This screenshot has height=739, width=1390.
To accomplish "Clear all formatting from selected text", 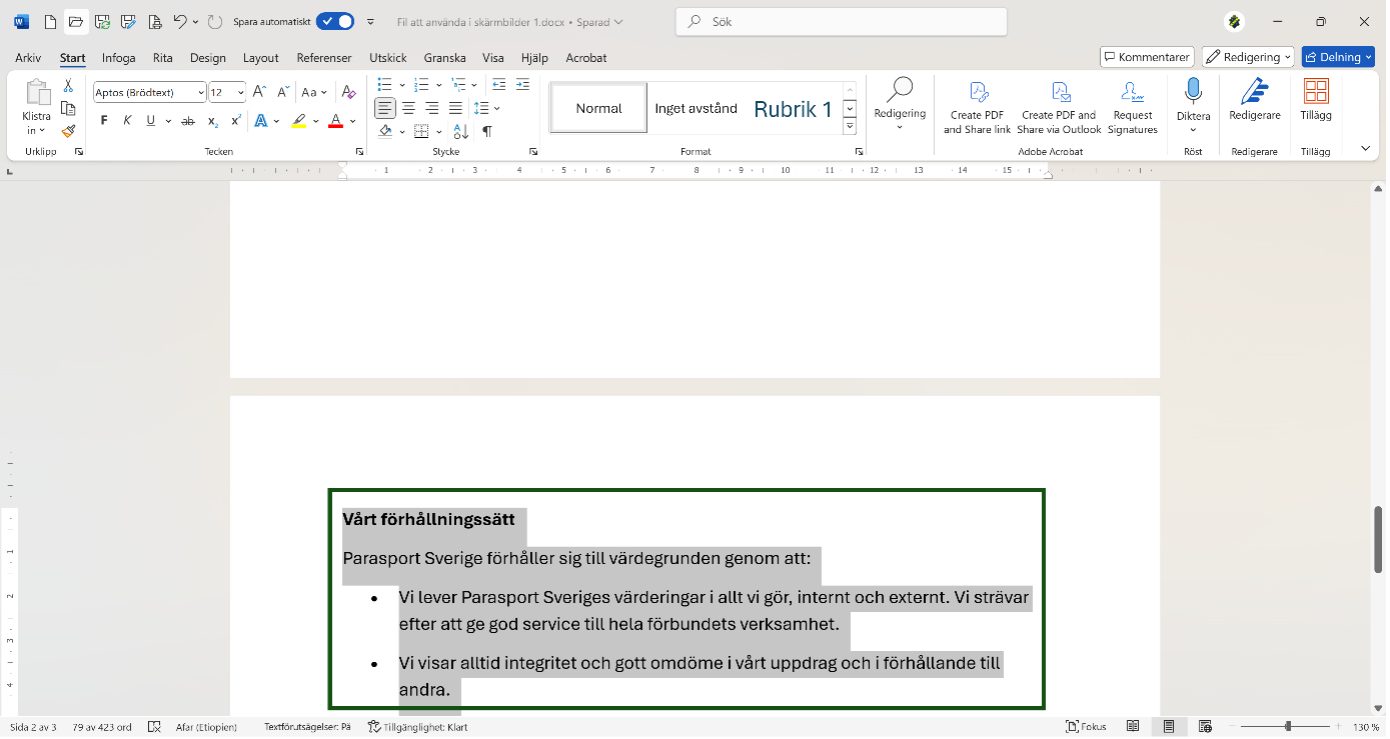I will tap(348, 92).
